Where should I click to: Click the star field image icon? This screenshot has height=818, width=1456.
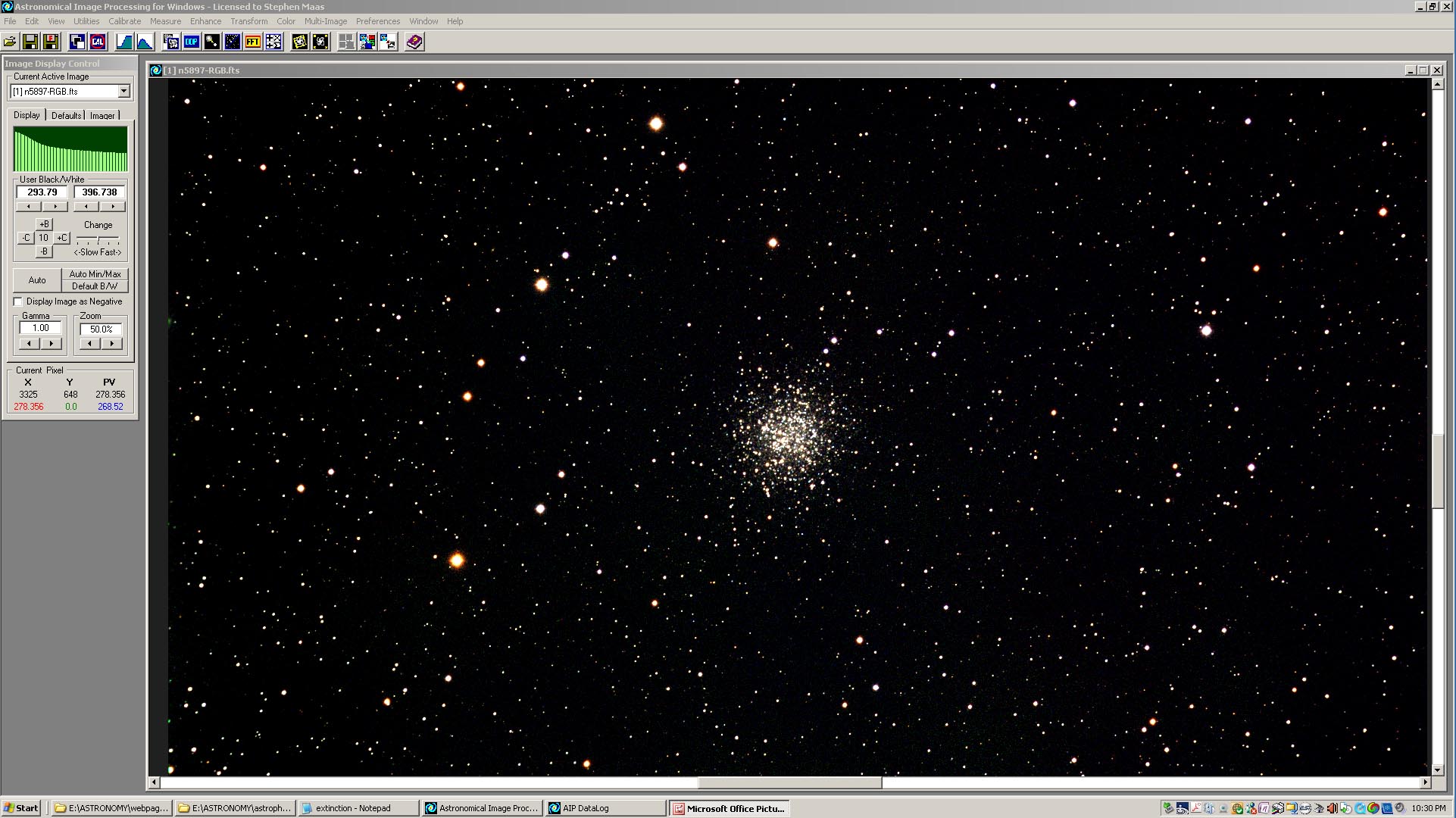tap(233, 42)
